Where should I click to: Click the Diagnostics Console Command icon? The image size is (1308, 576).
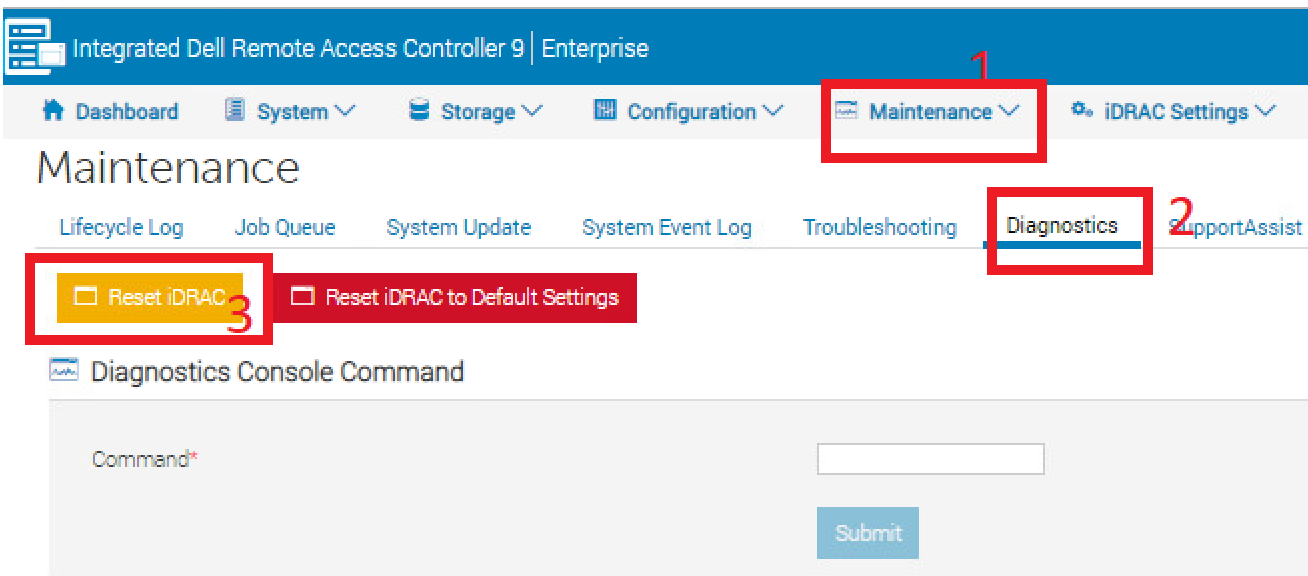click(x=62, y=370)
